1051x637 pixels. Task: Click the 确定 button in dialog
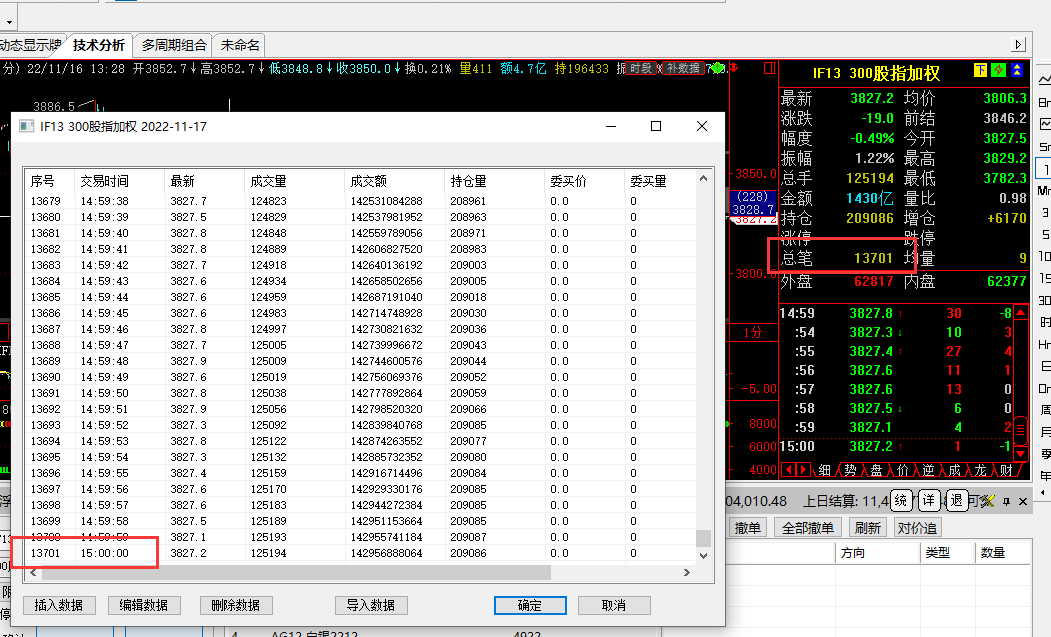coord(530,605)
